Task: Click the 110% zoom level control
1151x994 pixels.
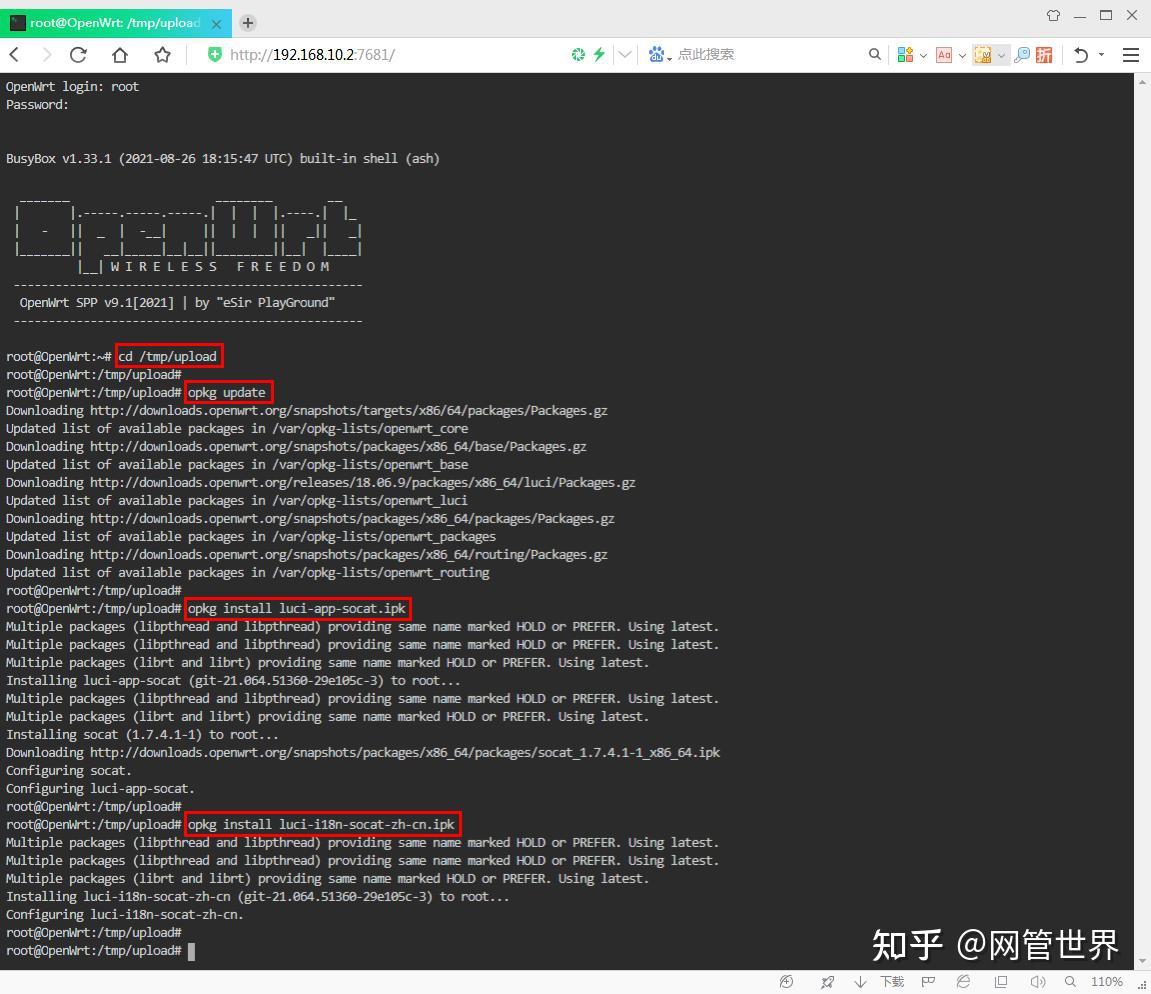Action: [1106, 982]
